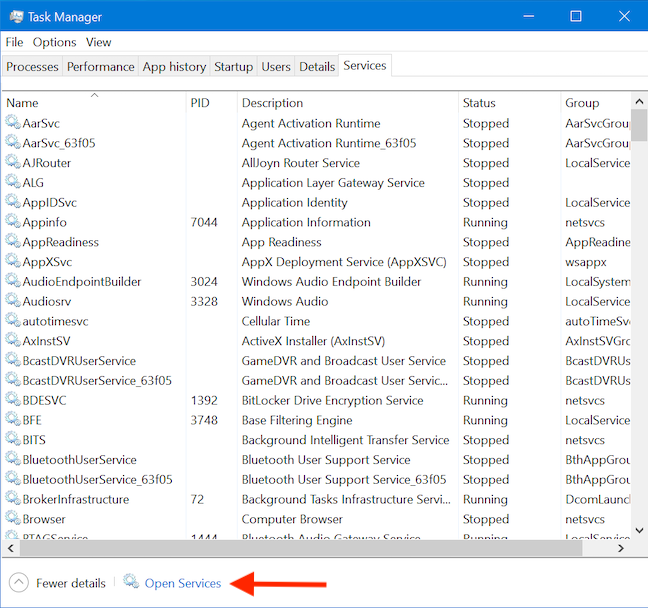Click the AJRouter service gear icon
This screenshot has height=608, width=648.
(13, 162)
